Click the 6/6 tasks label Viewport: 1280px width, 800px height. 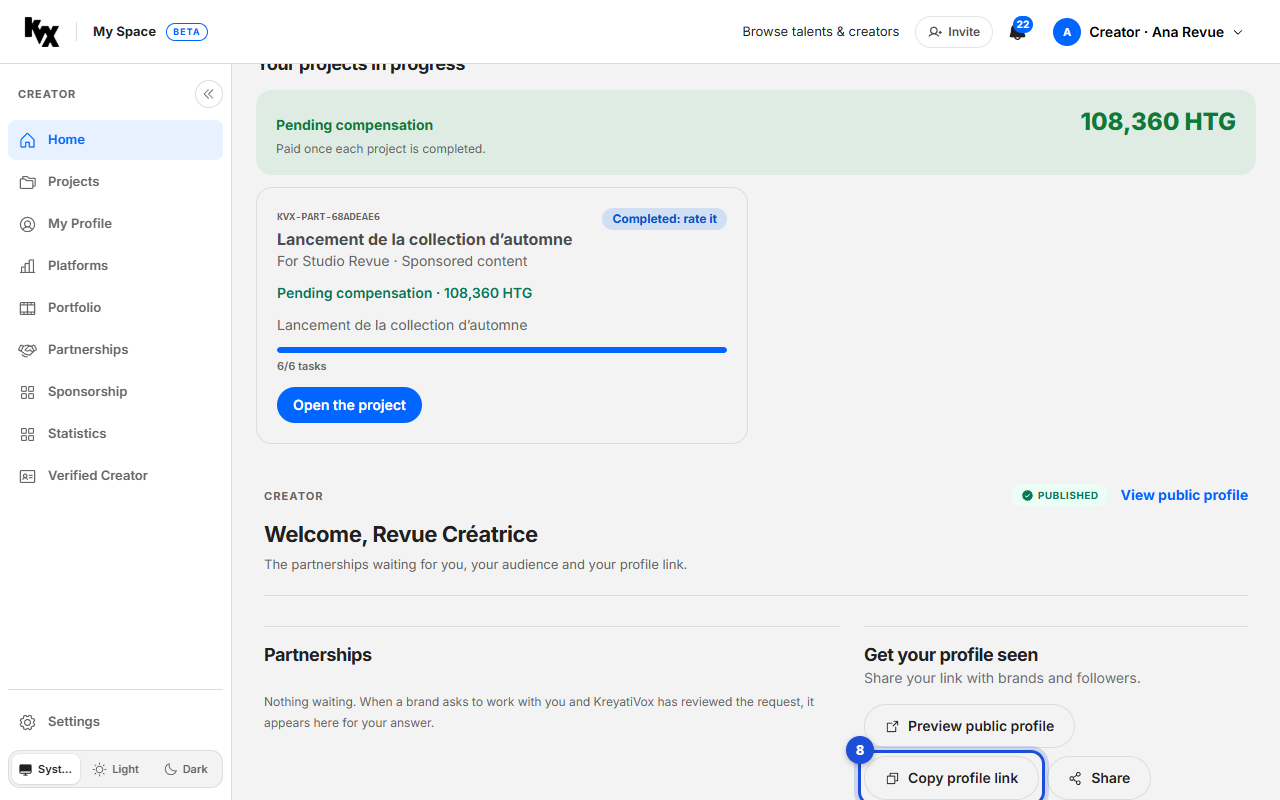click(x=302, y=366)
